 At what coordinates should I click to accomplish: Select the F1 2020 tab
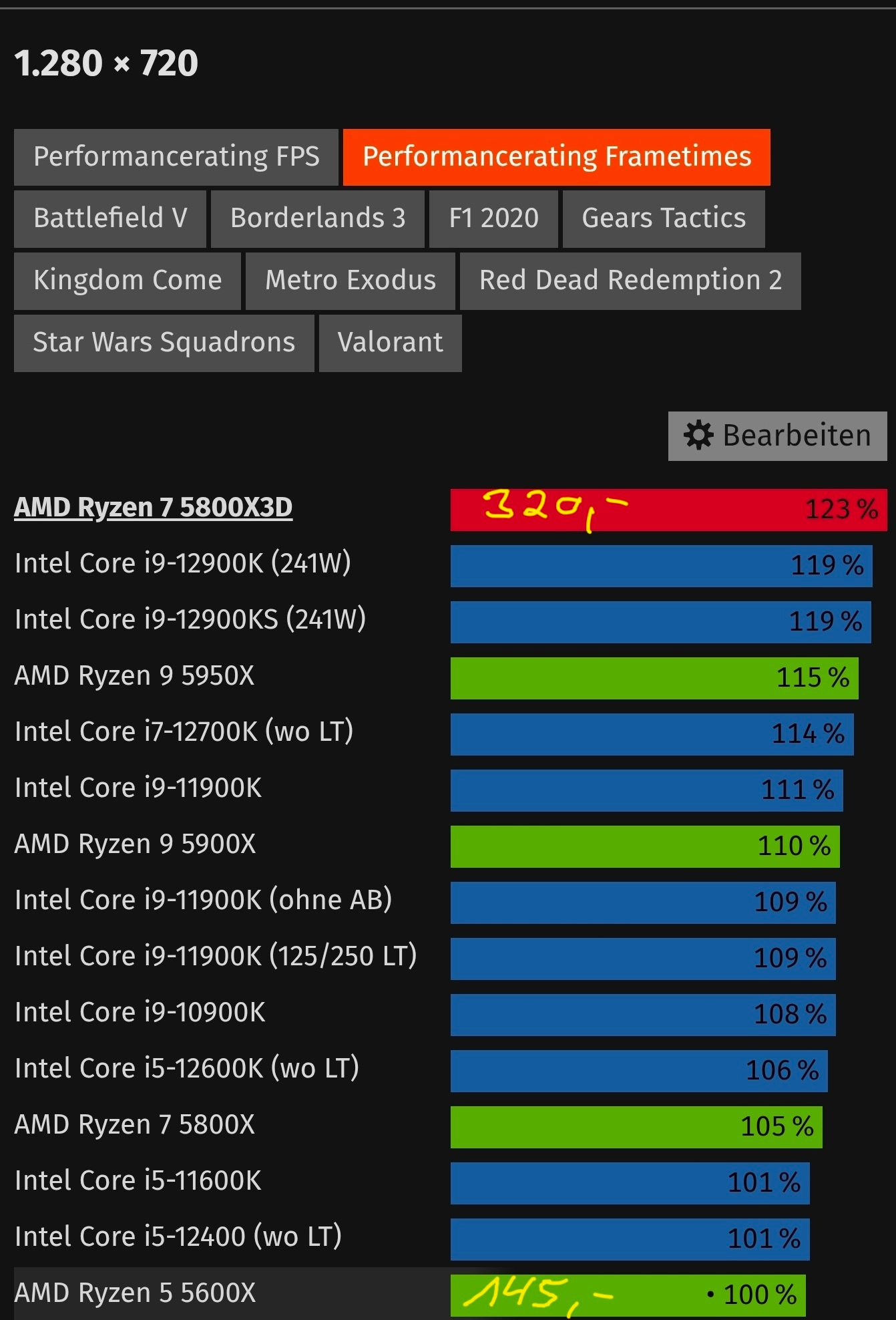[493, 218]
